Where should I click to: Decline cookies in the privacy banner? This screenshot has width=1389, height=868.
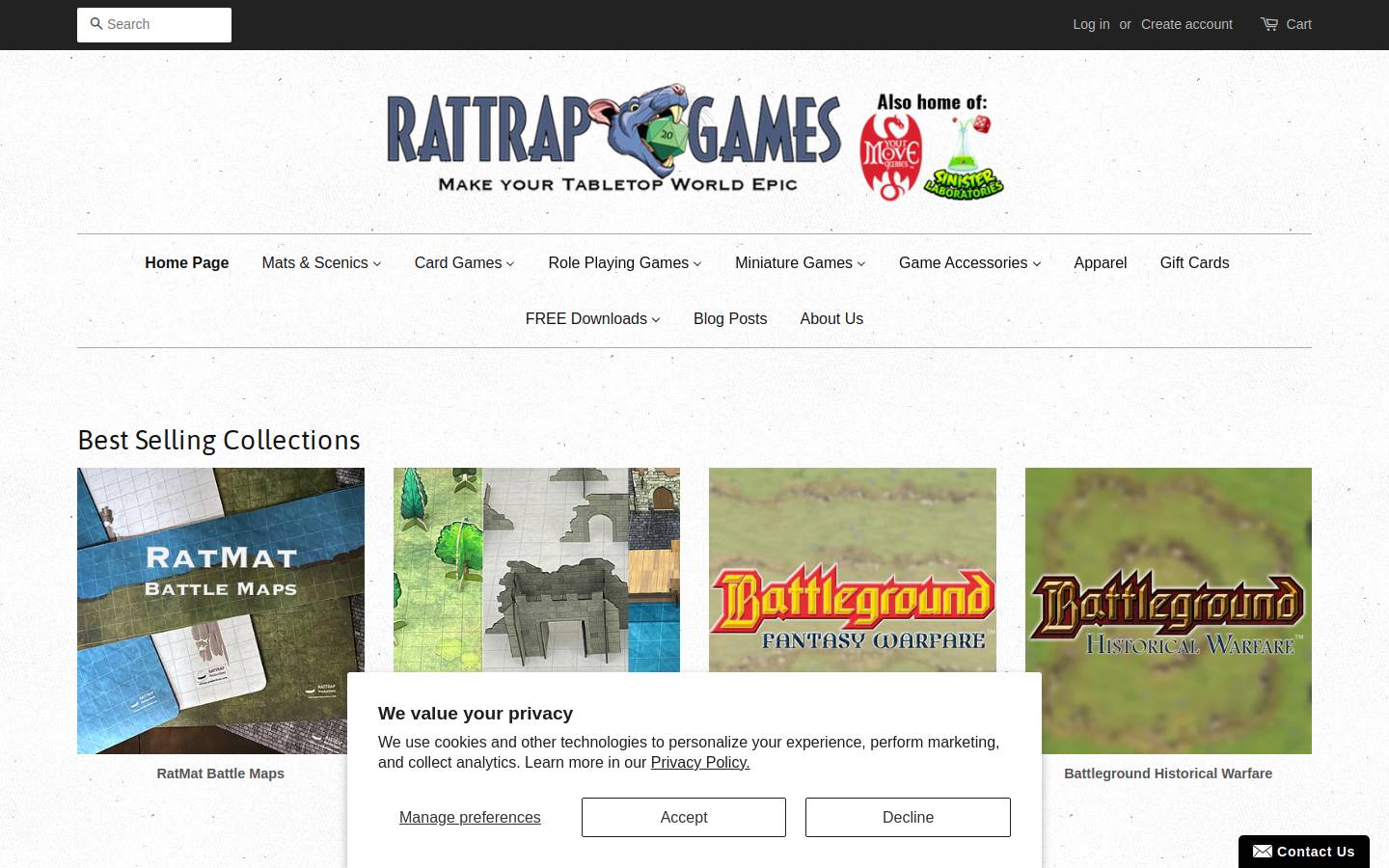[908, 817]
